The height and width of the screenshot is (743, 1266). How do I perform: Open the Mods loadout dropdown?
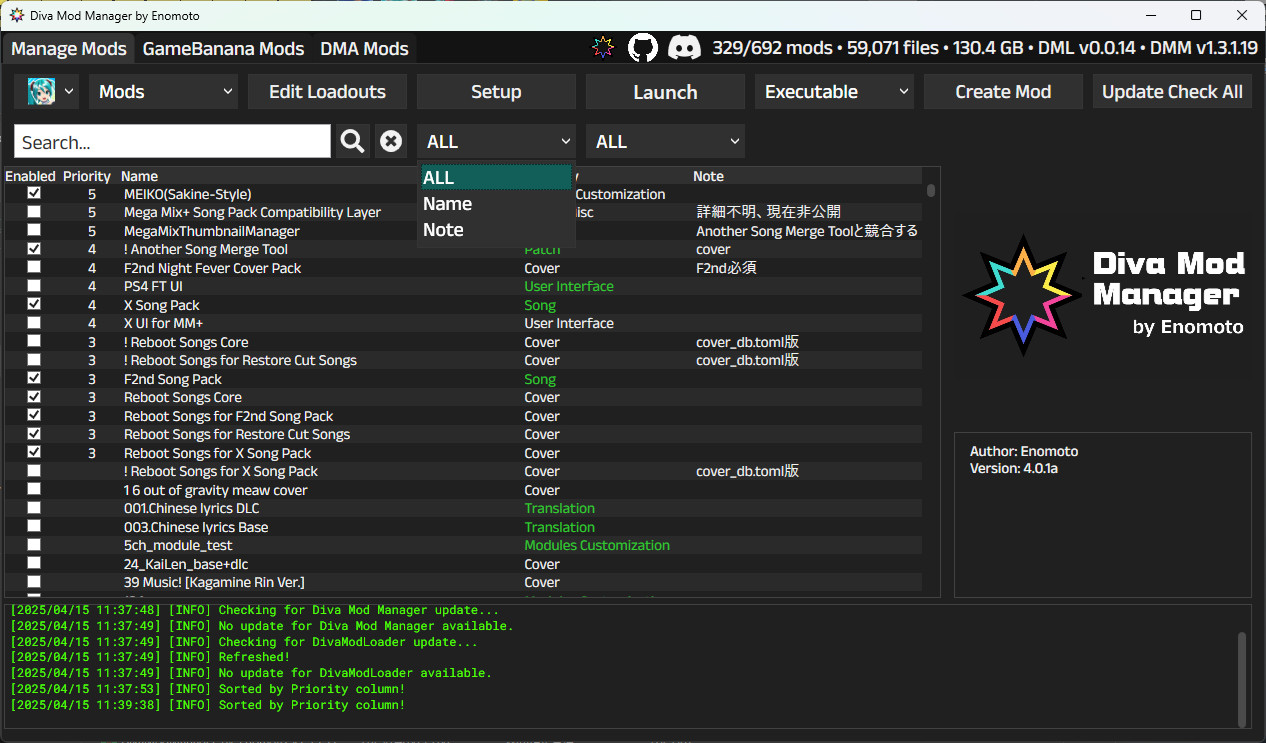163,91
